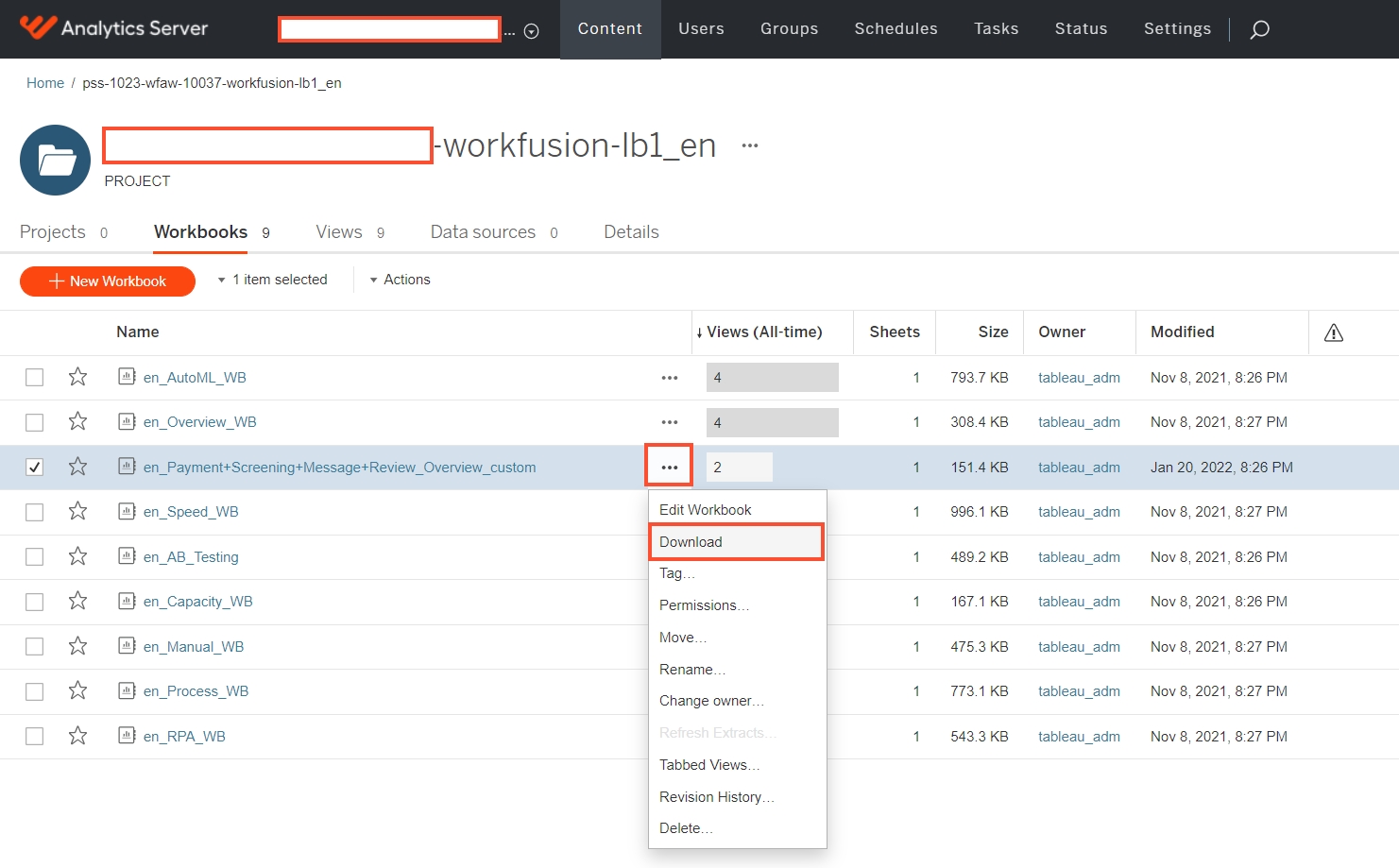The height and width of the screenshot is (868, 1399).
Task: Click the workbook icon beside en_AutoML_WB
Action: tap(127, 376)
